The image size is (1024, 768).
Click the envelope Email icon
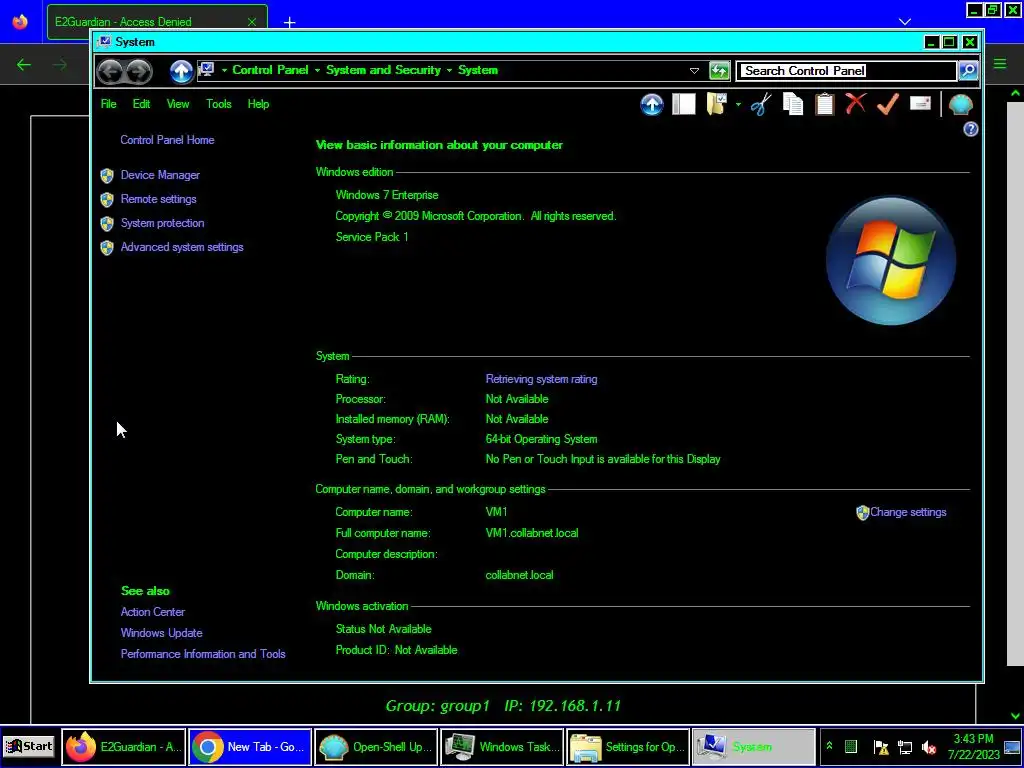point(920,103)
